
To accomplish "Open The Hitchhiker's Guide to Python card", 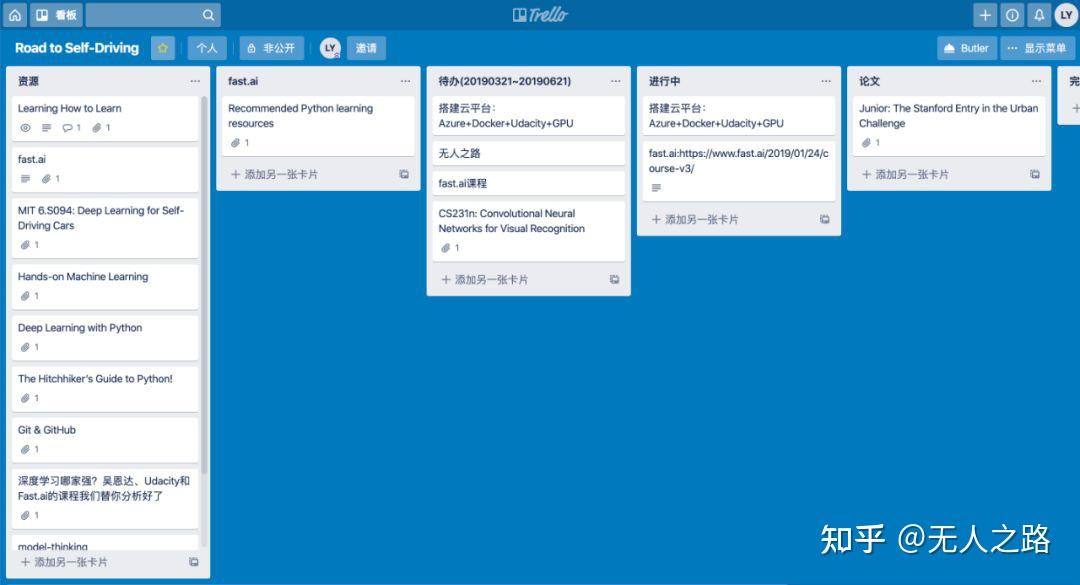I will click(105, 388).
